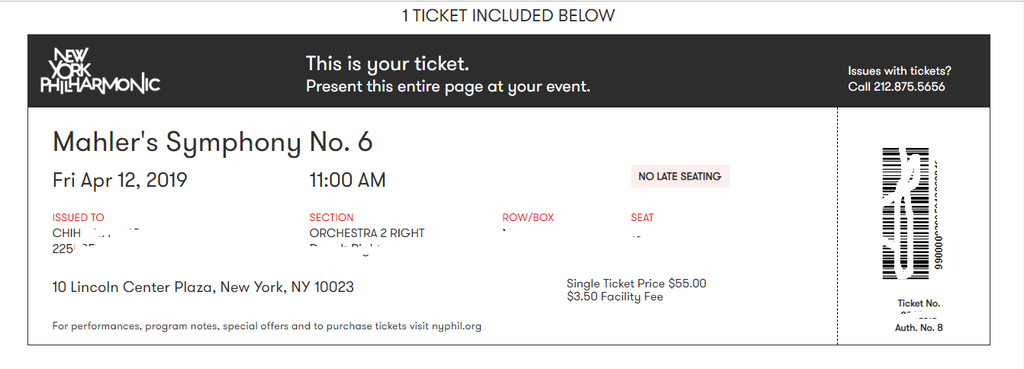Click the 11:00 AM showtime
This screenshot has height=369, width=1024.
tap(347, 180)
